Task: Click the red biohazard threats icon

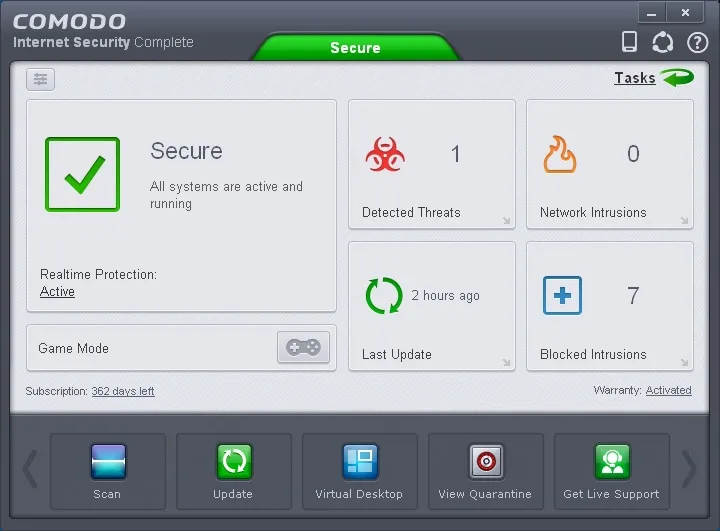Action: coord(385,154)
